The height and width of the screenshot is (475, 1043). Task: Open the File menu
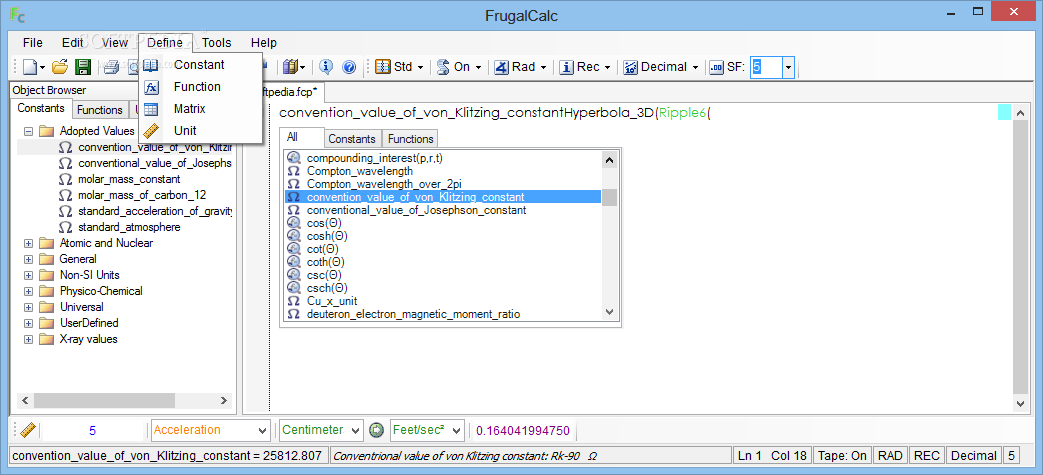click(x=33, y=43)
